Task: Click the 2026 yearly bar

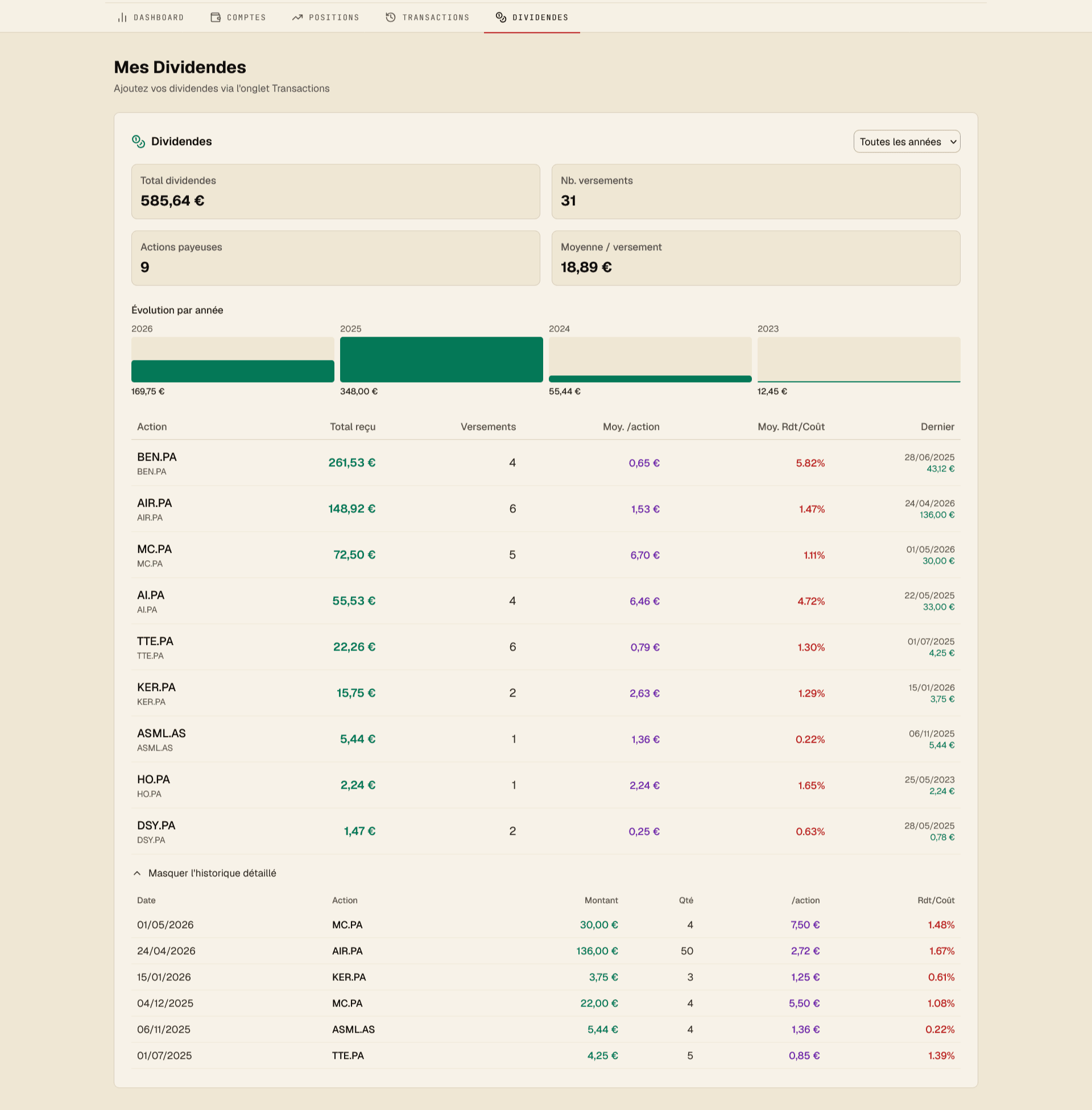Action: pos(232,359)
